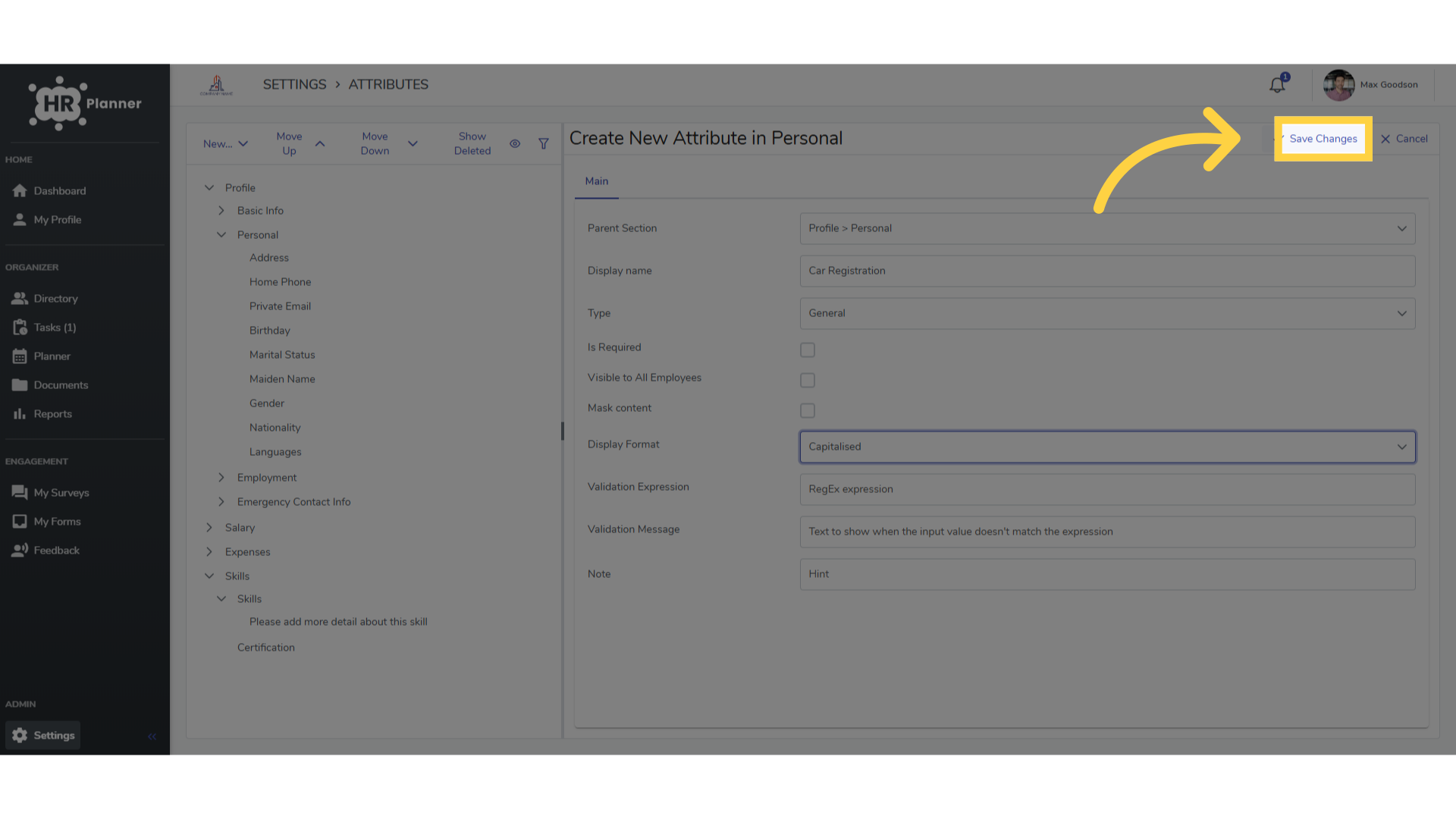The width and height of the screenshot is (1456, 819).
Task: Toggle the eye visibility icon in toolbar
Action: point(515,143)
